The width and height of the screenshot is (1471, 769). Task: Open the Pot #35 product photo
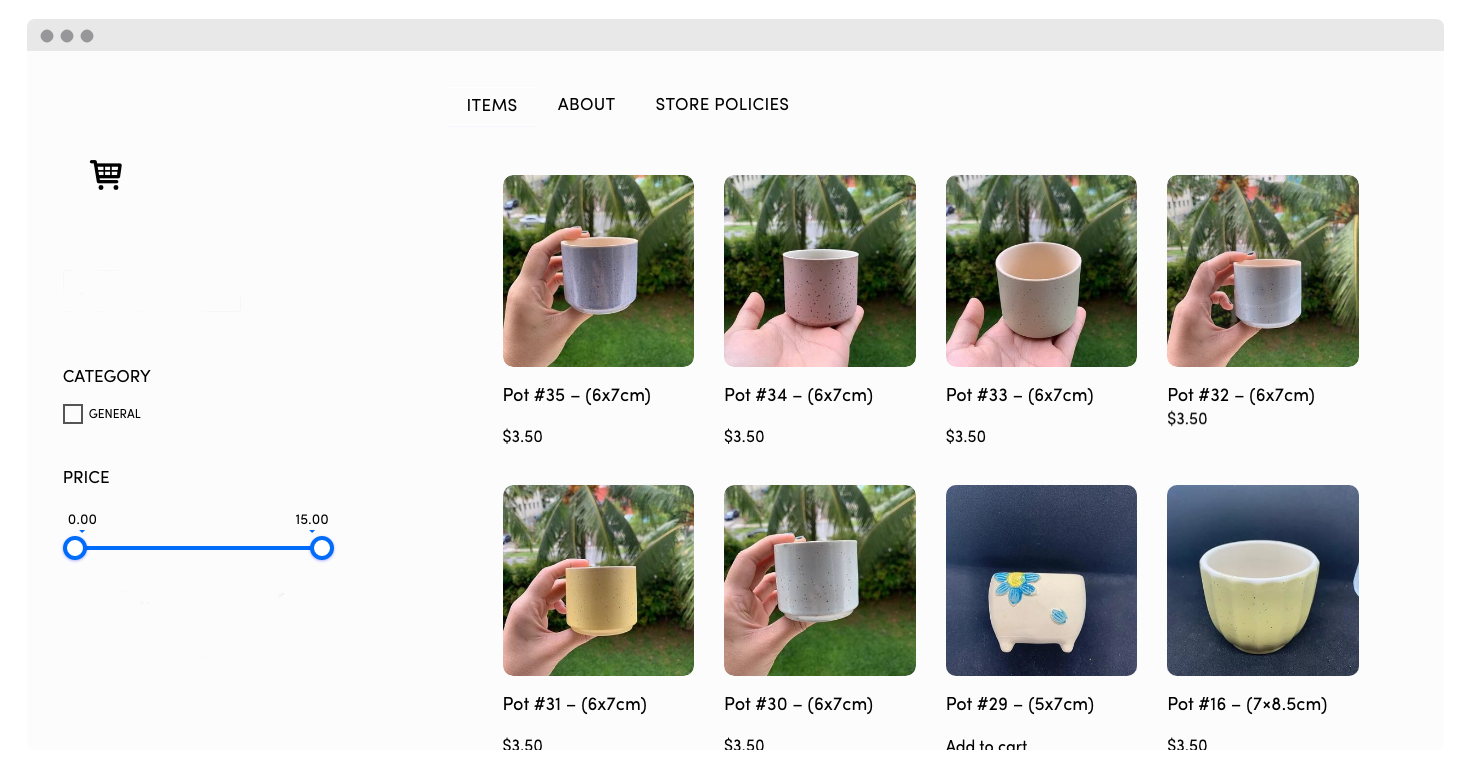point(598,271)
